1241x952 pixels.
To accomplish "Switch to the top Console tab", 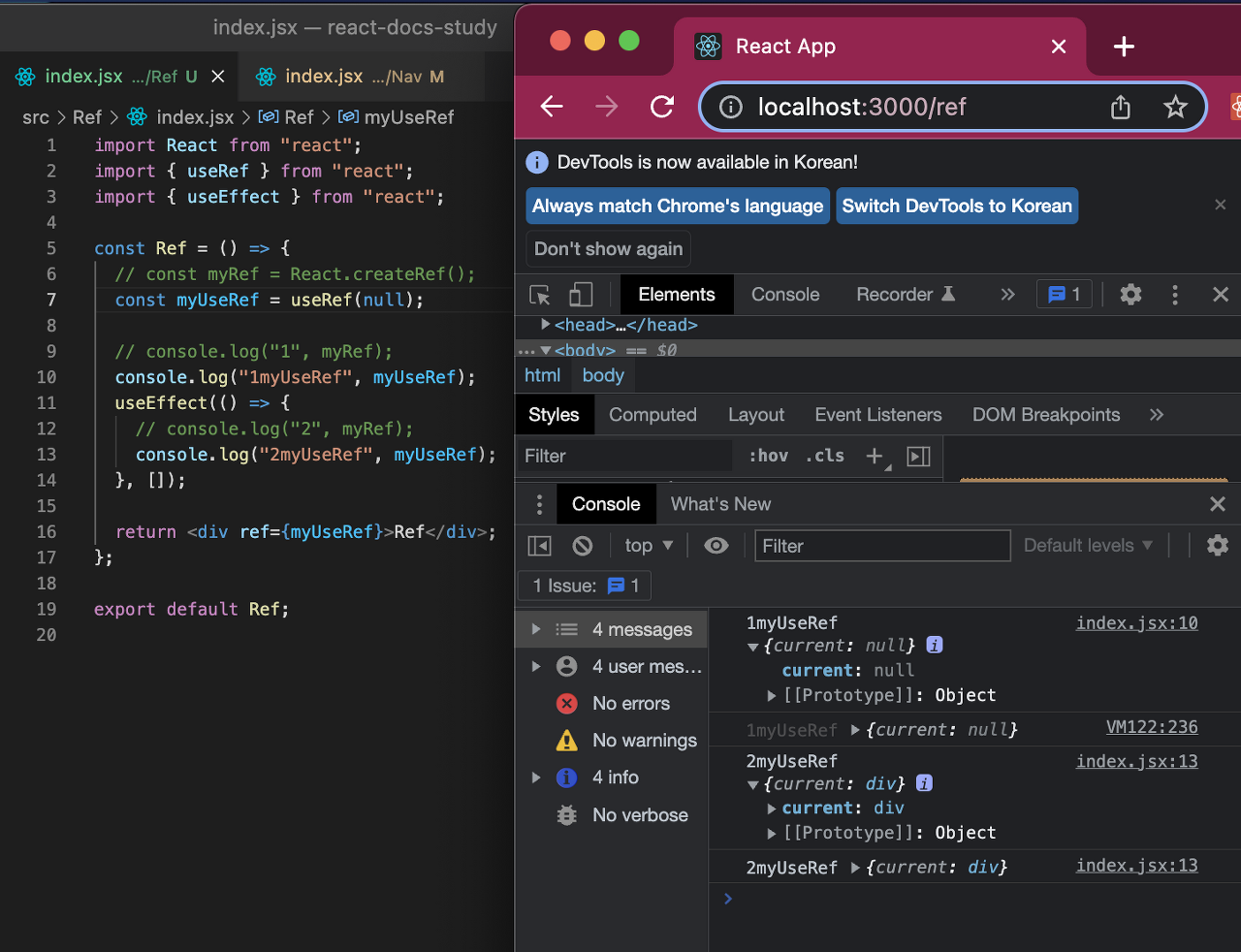I will point(785,295).
